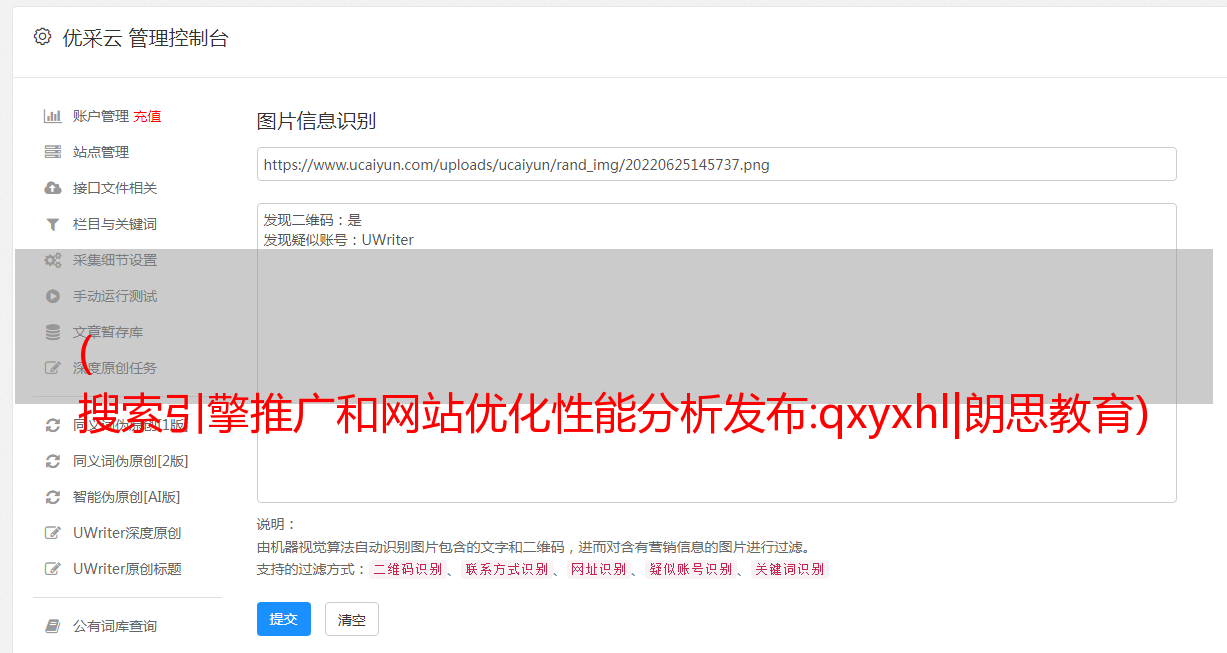Click the play icon for 手动运行测试
1227x653 pixels.
pos(53,296)
